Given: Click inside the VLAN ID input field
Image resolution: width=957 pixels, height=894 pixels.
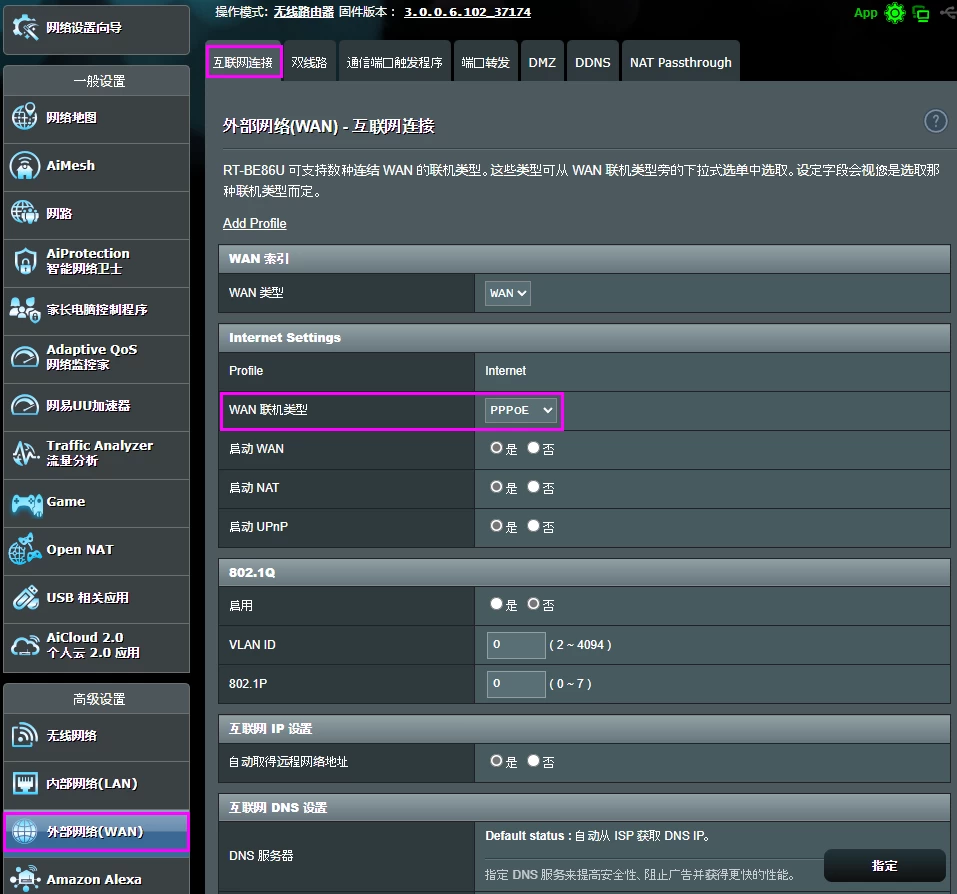Looking at the screenshot, I should point(515,645).
